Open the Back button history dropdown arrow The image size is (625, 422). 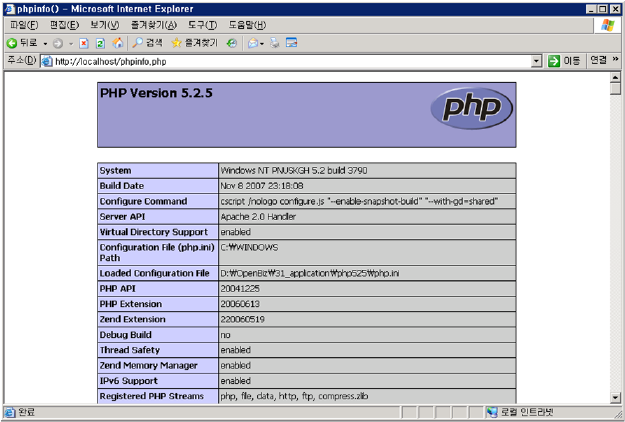tap(45, 43)
